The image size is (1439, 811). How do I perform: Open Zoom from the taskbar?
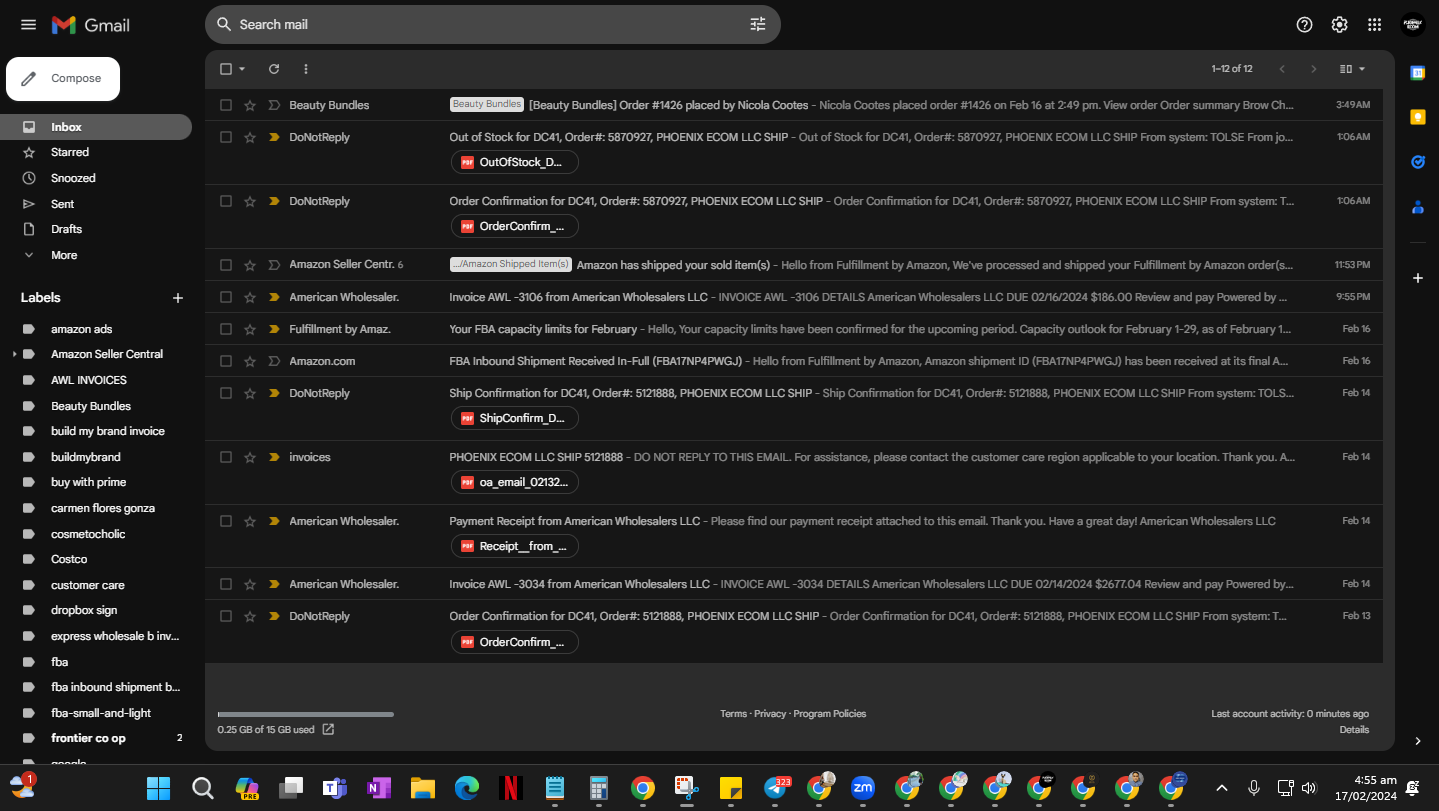point(863,788)
